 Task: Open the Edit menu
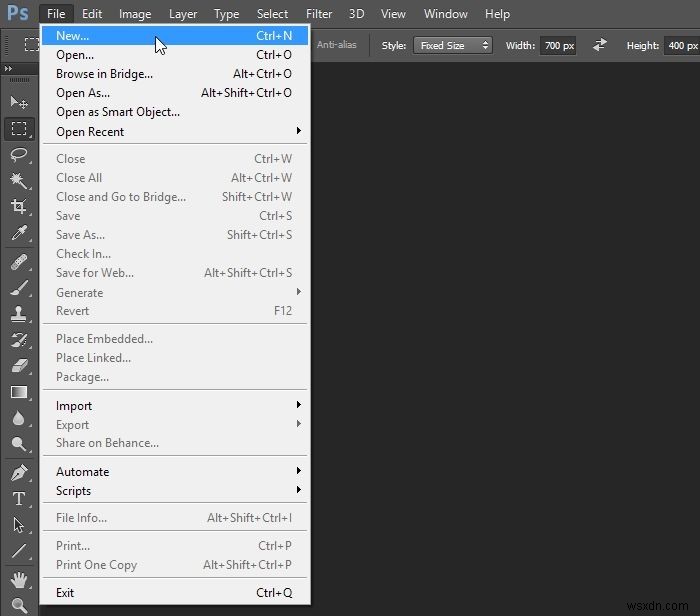coord(92,14)
